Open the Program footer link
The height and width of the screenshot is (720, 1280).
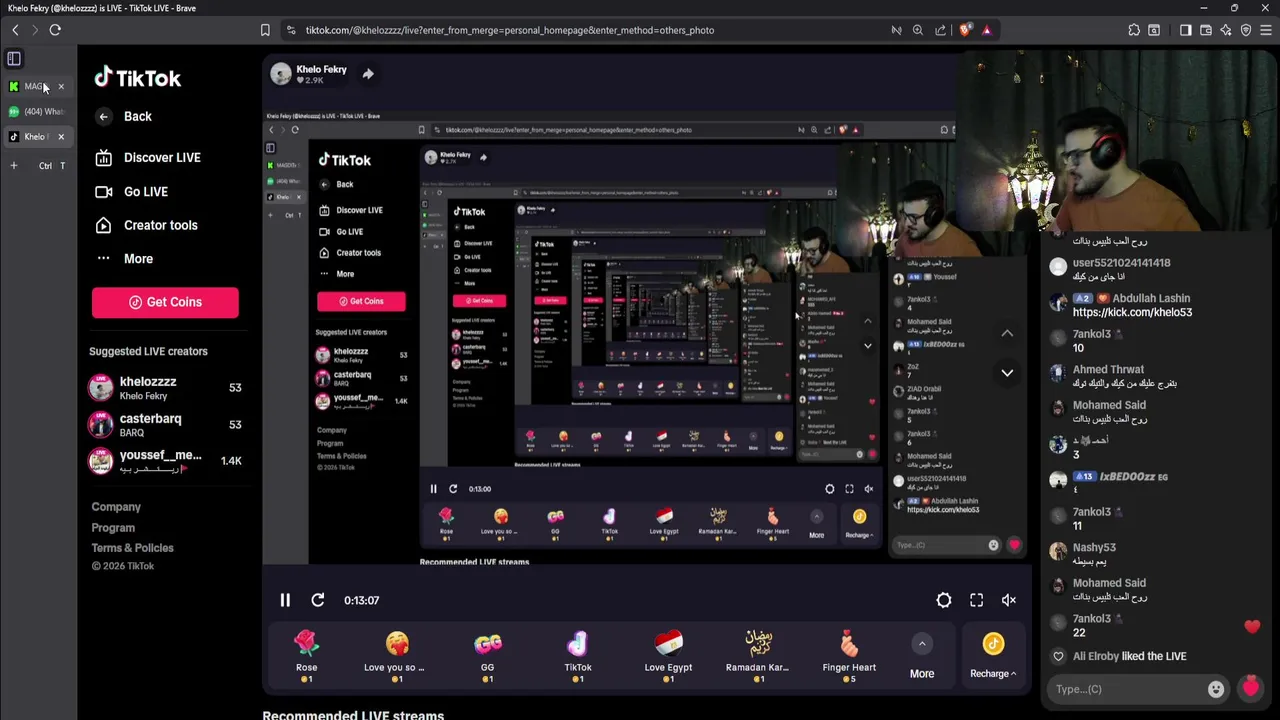pyautogui.click(x=113, y=528)
